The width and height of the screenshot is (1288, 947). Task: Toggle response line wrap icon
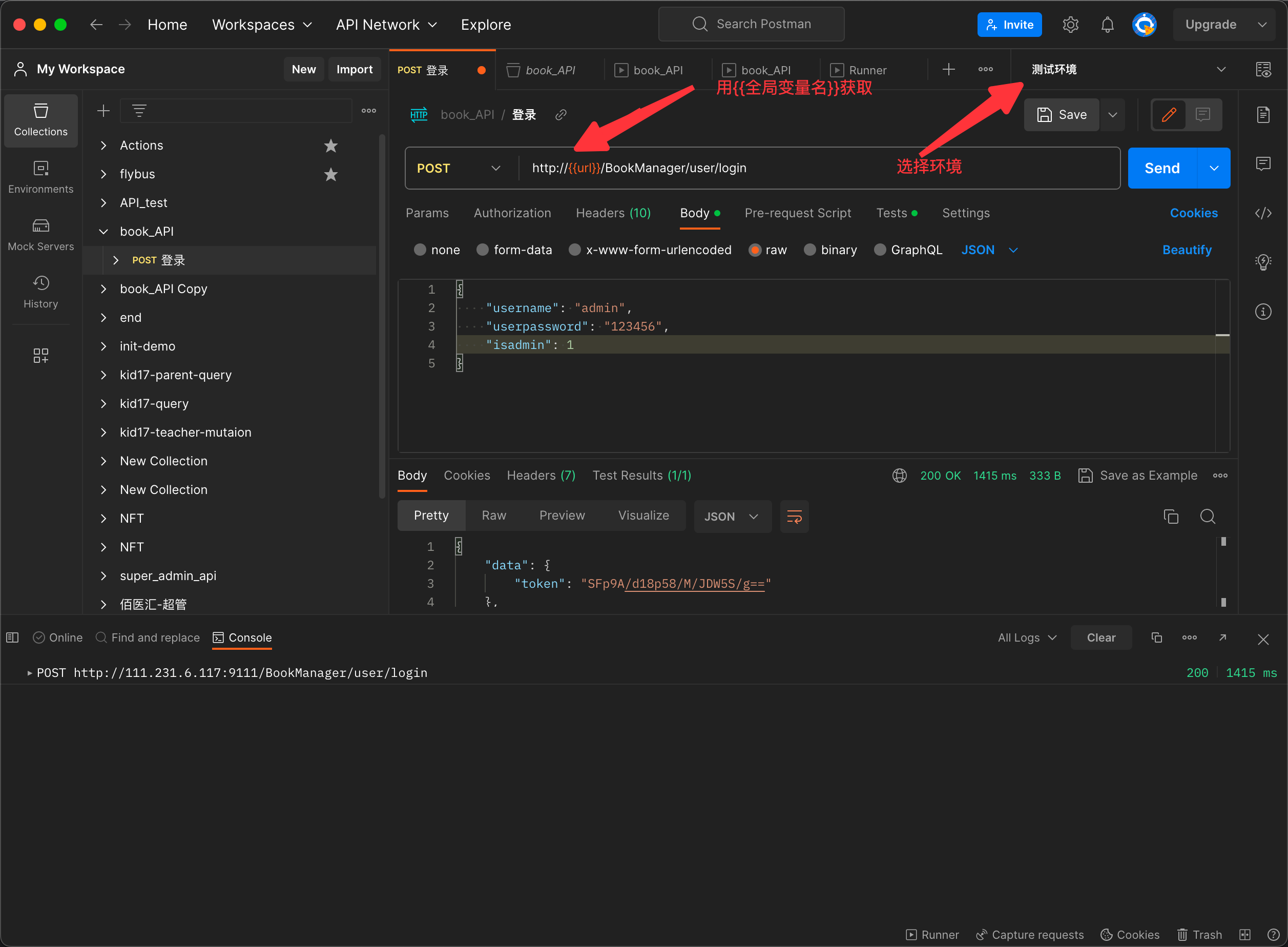(x=794, y=517)
